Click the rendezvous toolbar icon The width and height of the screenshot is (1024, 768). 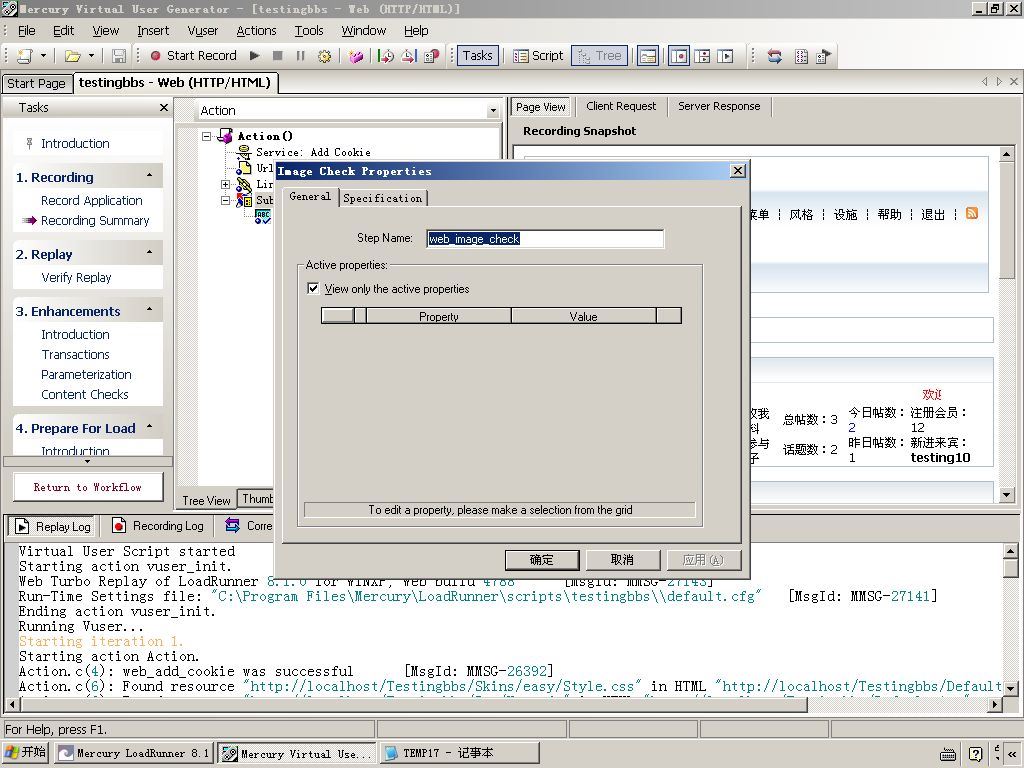[x=432, y=56]
